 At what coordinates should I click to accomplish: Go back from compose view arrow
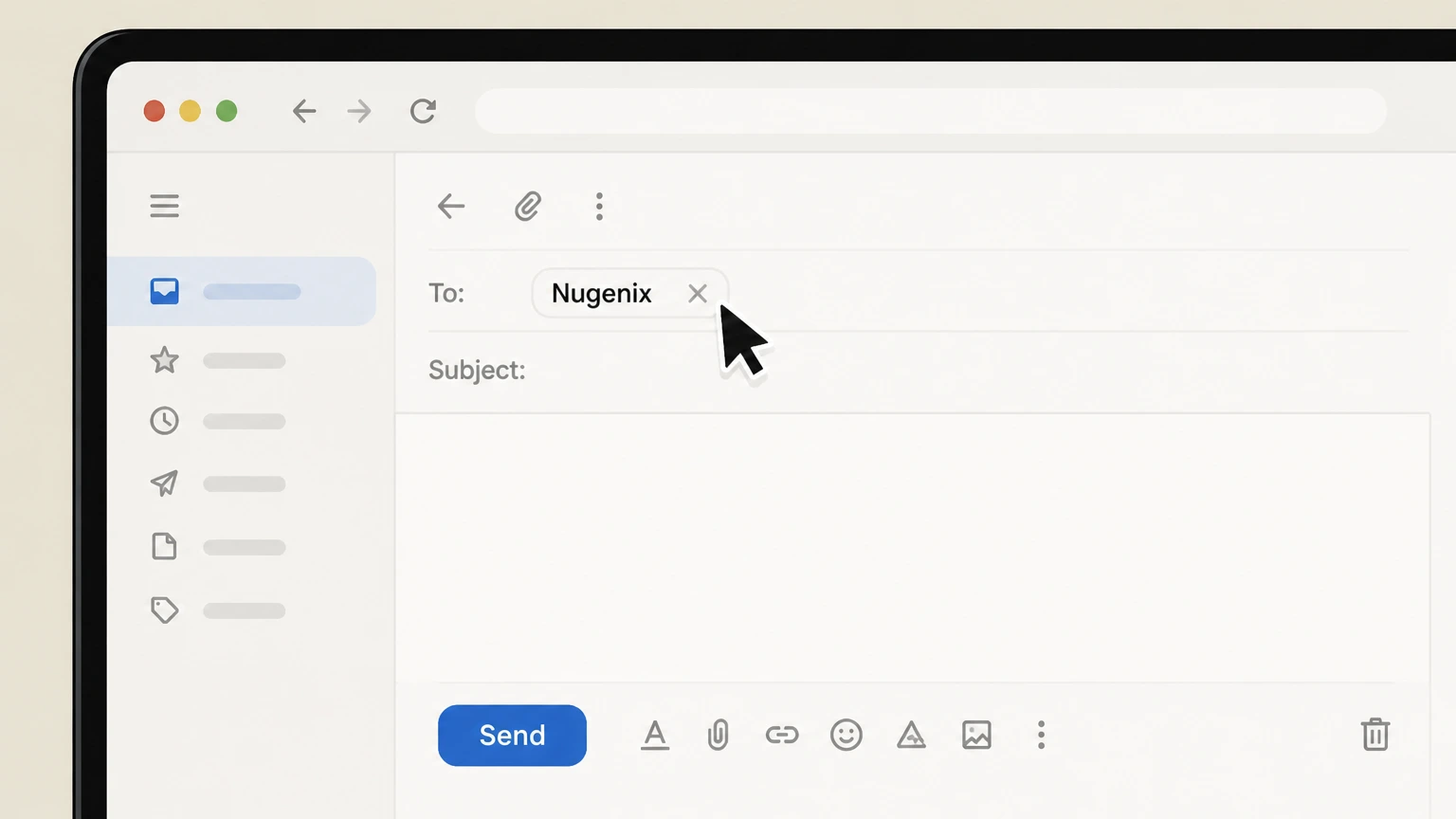(x=451, y=206)
